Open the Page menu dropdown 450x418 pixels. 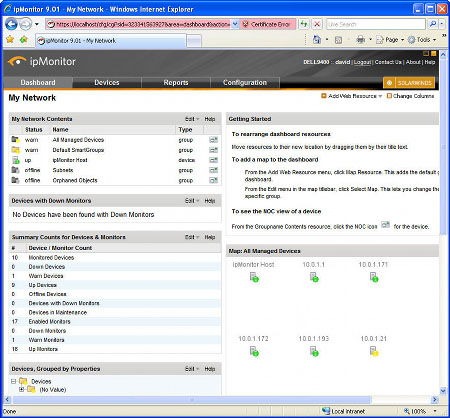click(390, 40)
